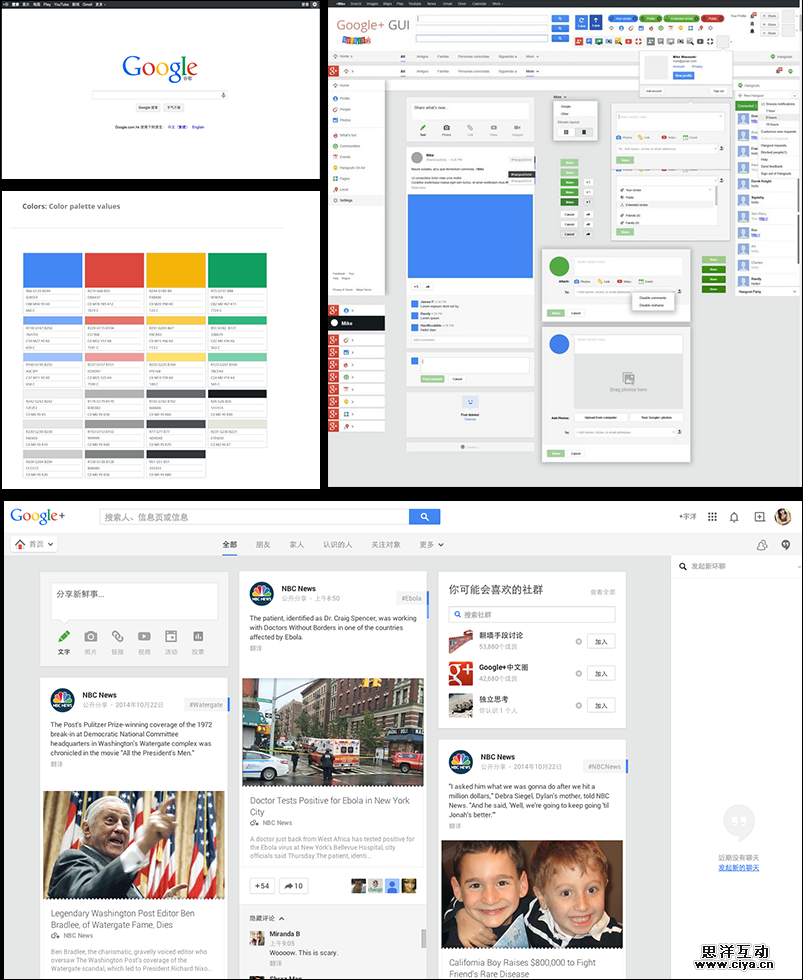The height and width of the screenshot is (980, 803).
Task: Click the +54 button on the Ebola post
Action: pos(262,886)
